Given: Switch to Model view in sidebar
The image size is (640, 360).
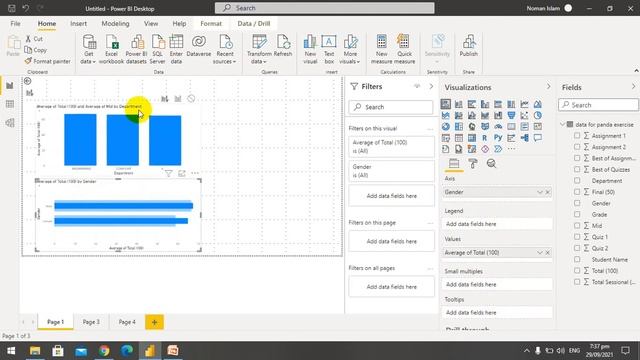Looking at the screenshot, I should coord(10,123).
